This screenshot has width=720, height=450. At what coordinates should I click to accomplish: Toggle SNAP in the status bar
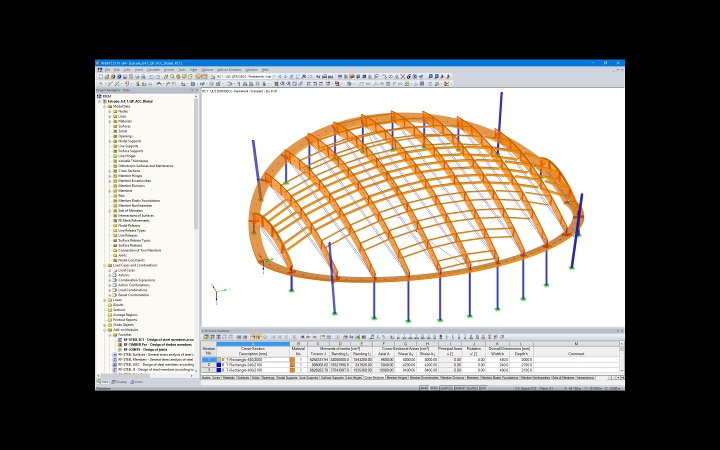(x=424, y=388)
